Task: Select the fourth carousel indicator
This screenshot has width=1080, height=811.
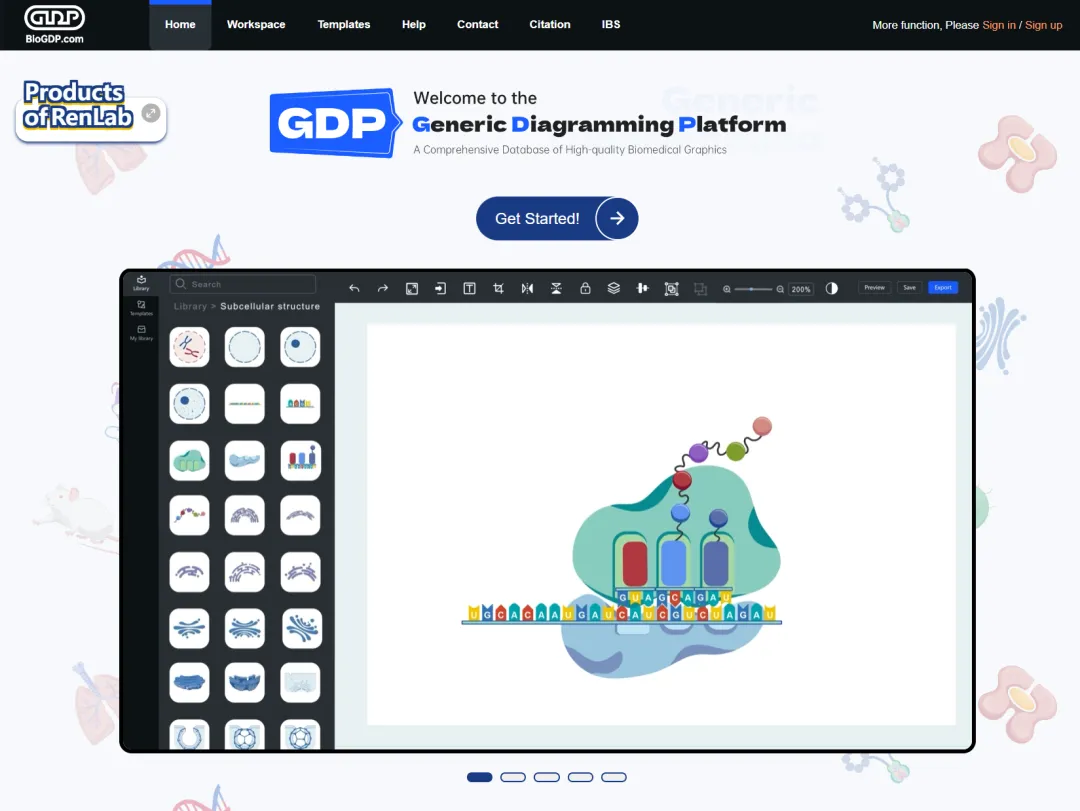Action: tap(581, 777)
